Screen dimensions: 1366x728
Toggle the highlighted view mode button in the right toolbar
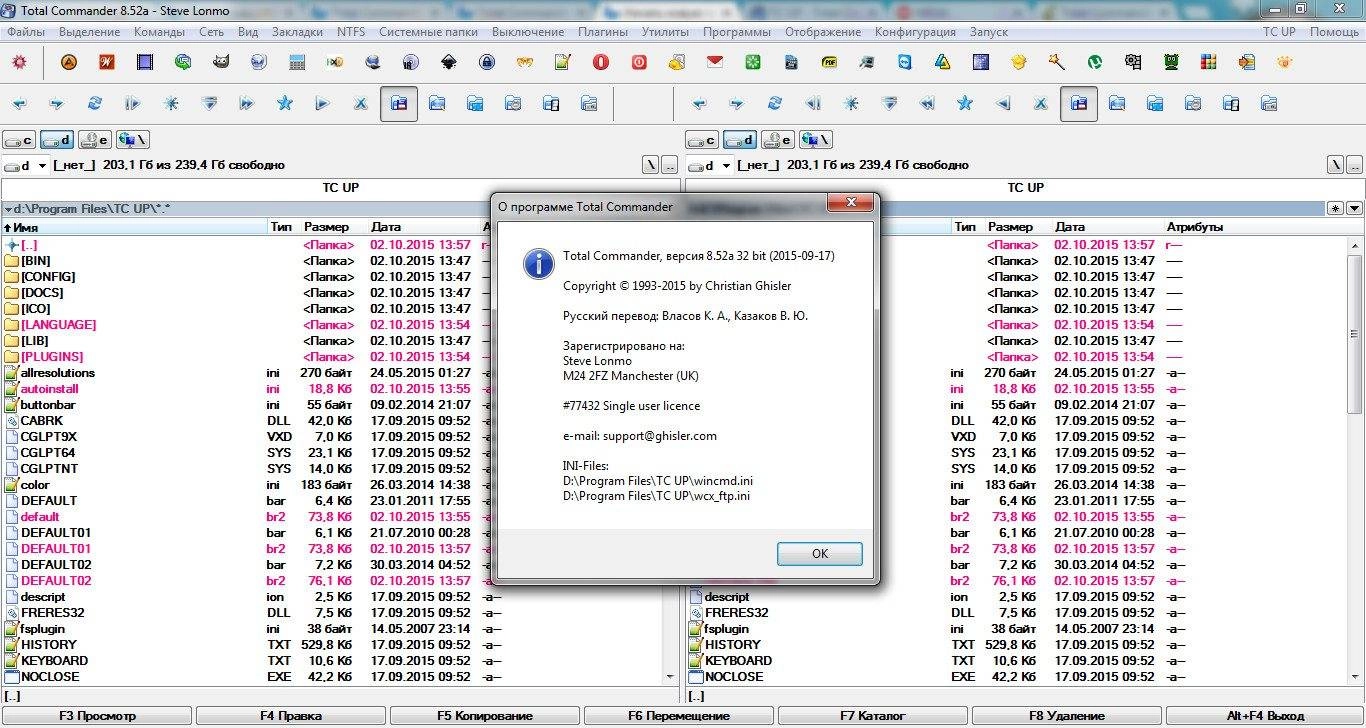pos(1079,103)
